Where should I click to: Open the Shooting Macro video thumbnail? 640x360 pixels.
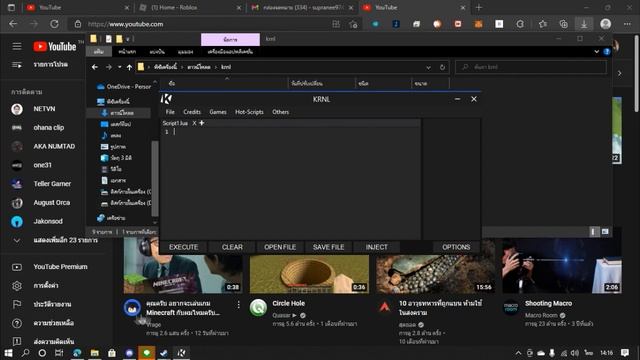point(562,265)
